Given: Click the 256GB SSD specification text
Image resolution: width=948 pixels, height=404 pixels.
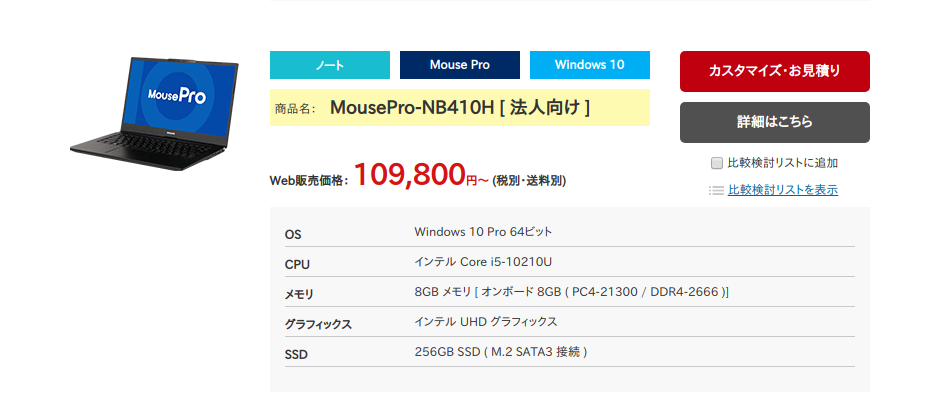Looking at the screenshot, I should (500, 352).
